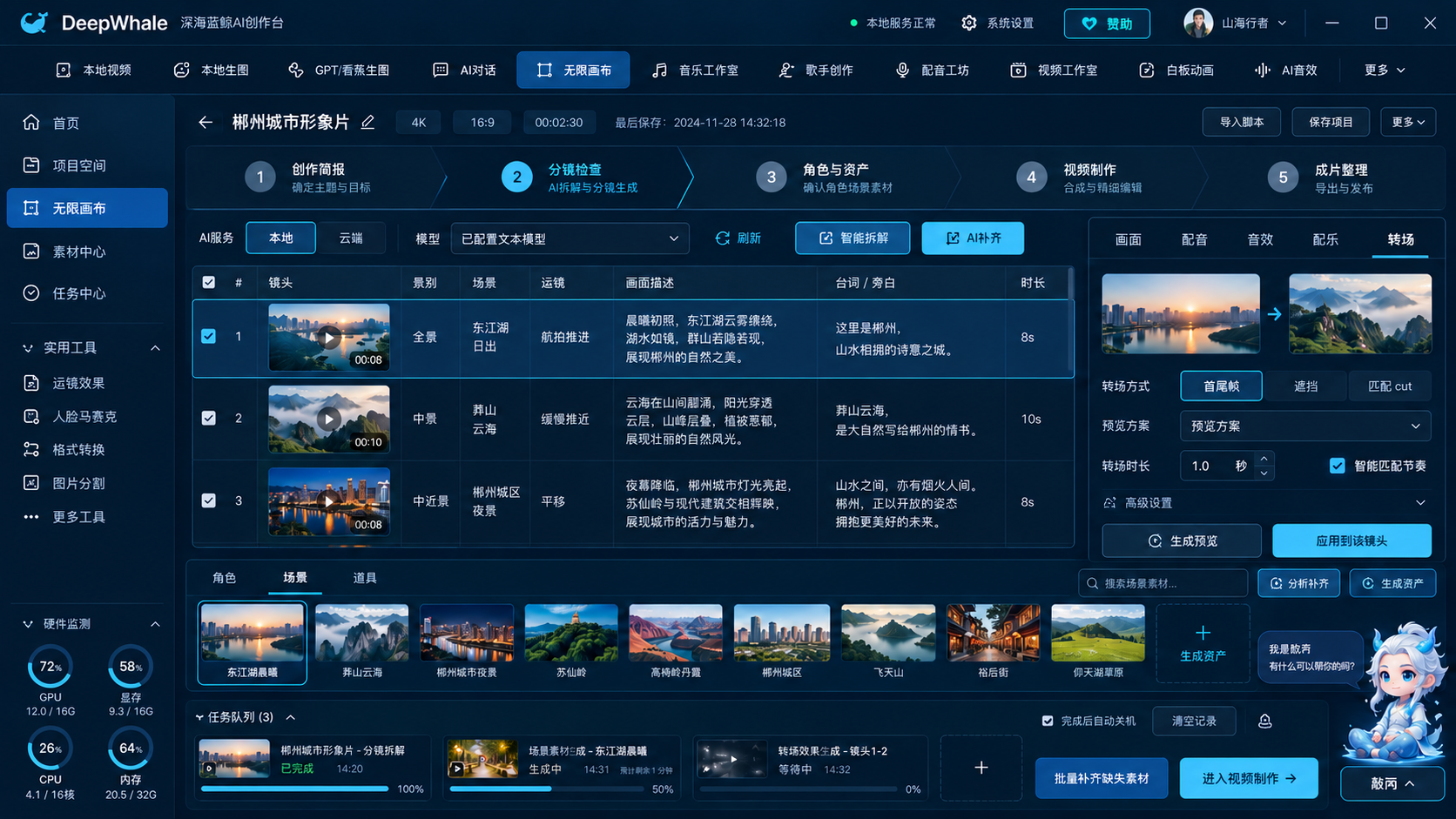Uncheck shot 1 checkbox (东江湖日出)
Image resolution: width=1456 pixels, height=819 pixels.
[209, 336]
